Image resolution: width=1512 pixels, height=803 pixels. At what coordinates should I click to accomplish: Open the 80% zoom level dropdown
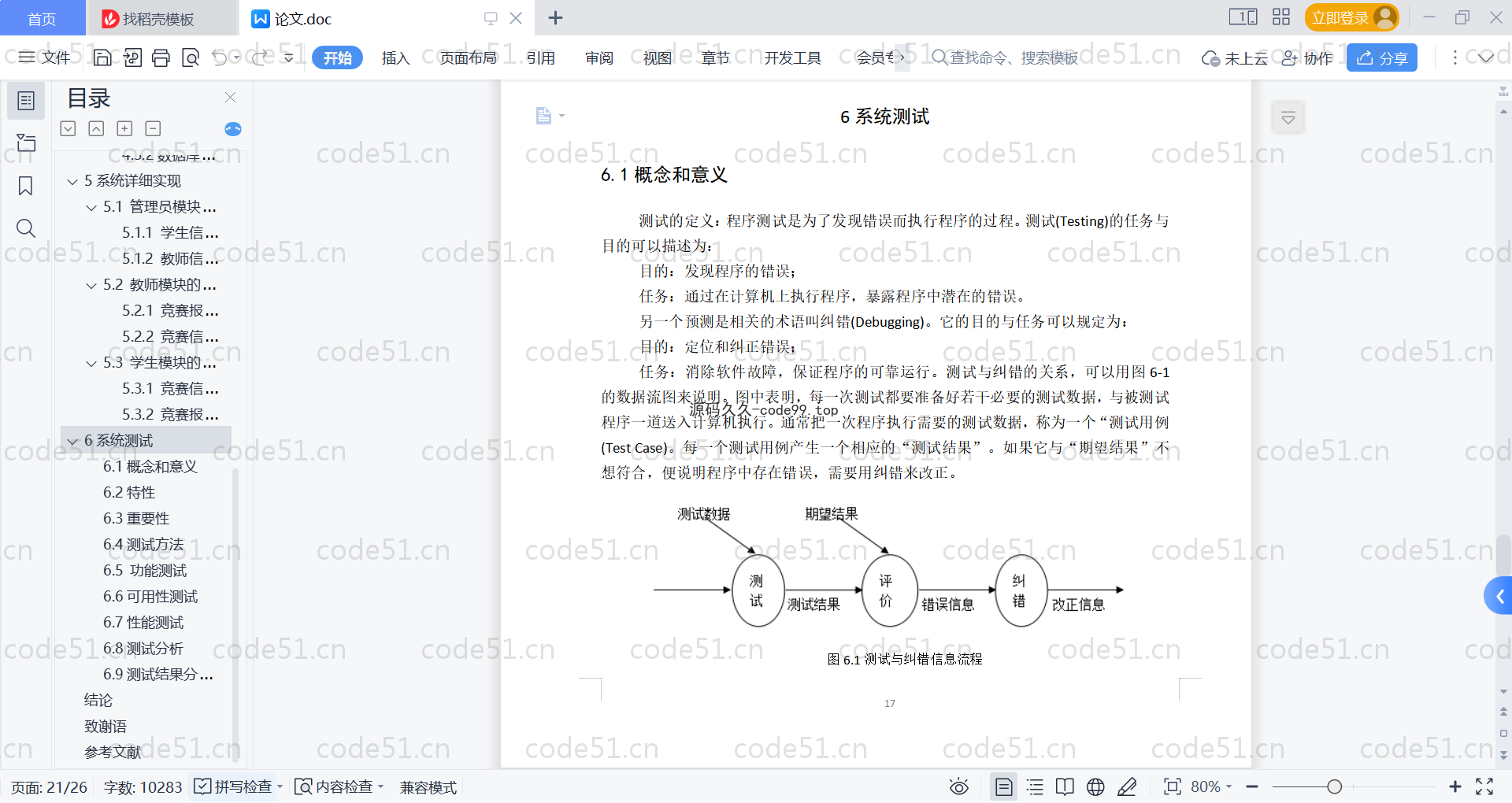tap(1211, 786)
